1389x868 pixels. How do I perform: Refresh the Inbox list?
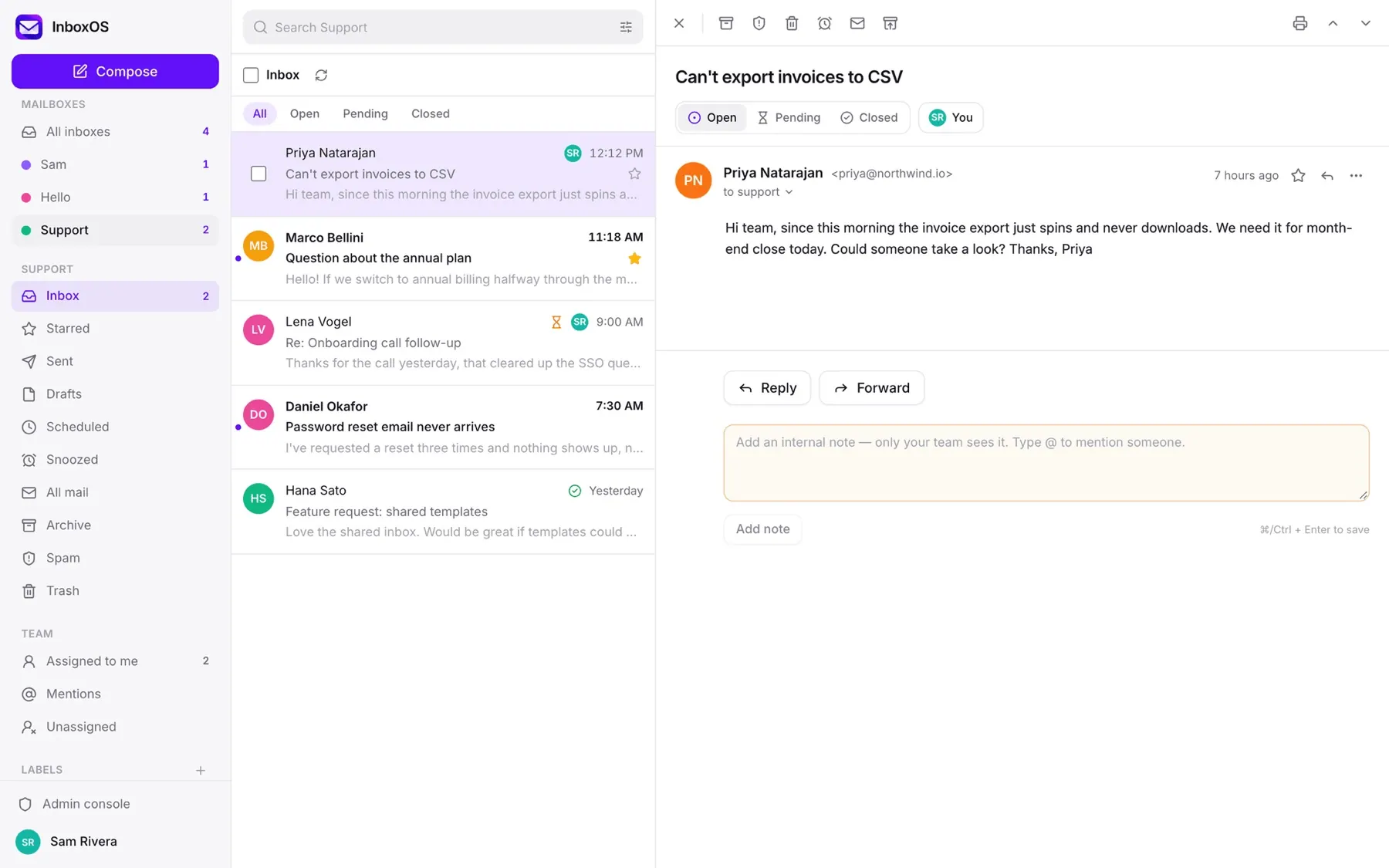[321, 75]
